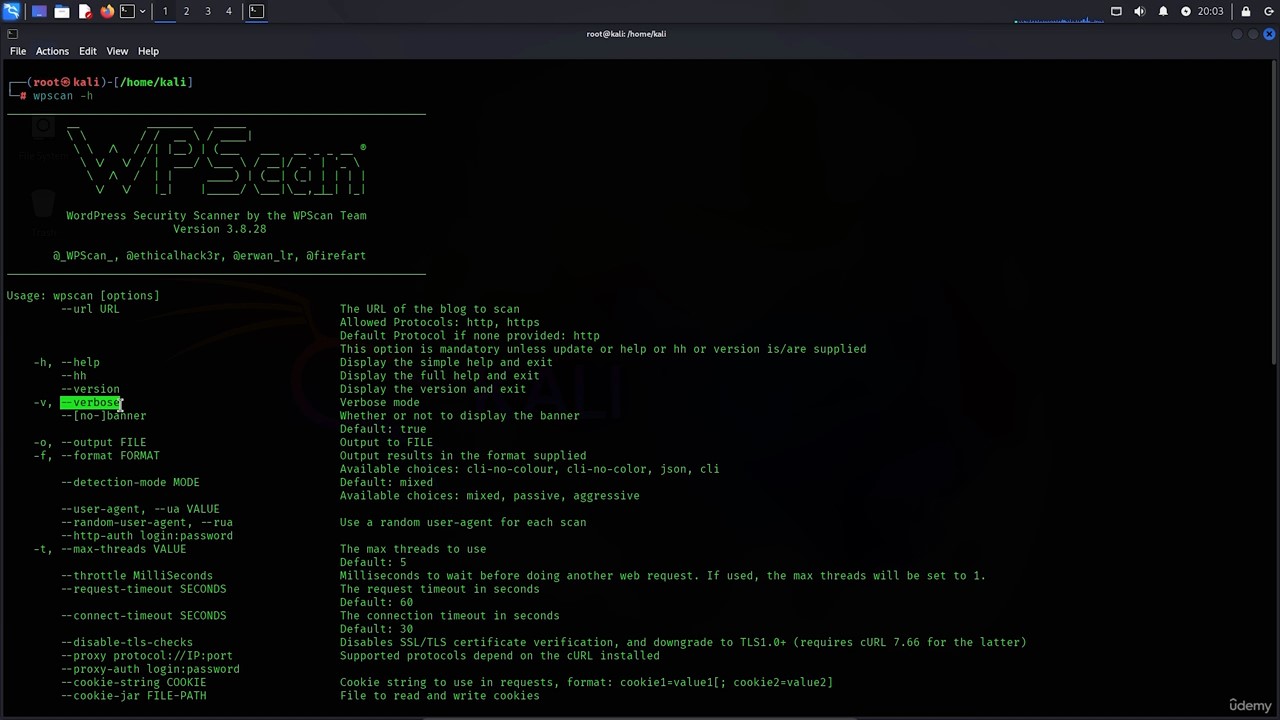Open the Help menu
The image size is (1280, 720).
pyautogui.click(x=148, y=51)
